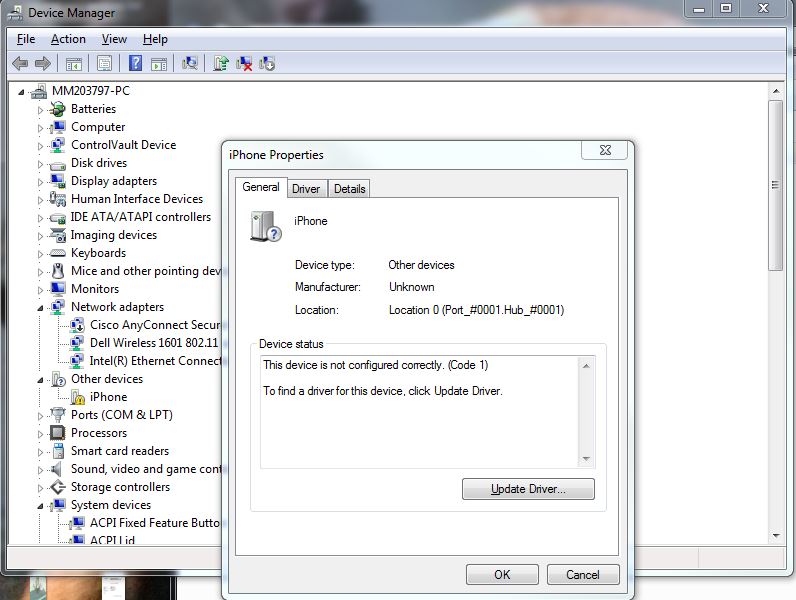Collapse the System devices node
Screen dimensions: 796x600
click(40, 506)
